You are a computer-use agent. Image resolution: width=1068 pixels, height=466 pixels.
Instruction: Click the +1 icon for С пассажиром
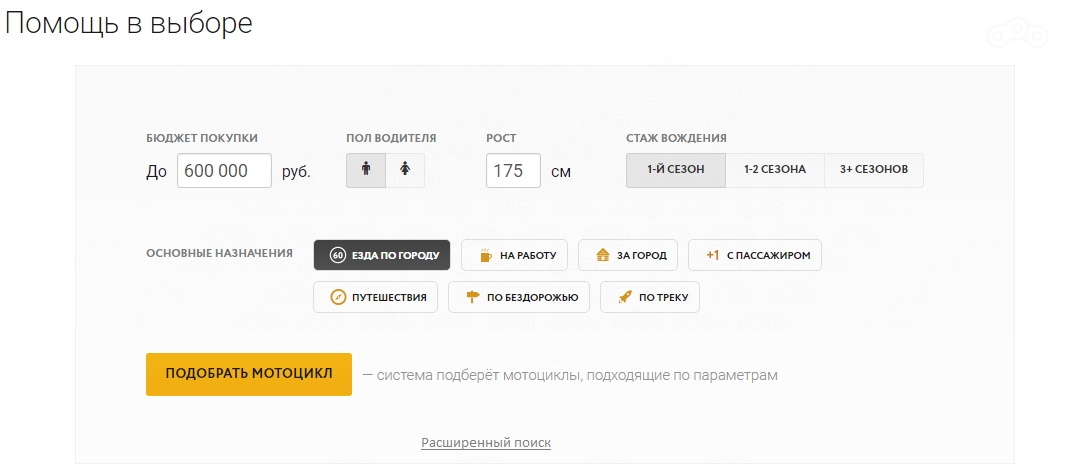coord(712,255)
